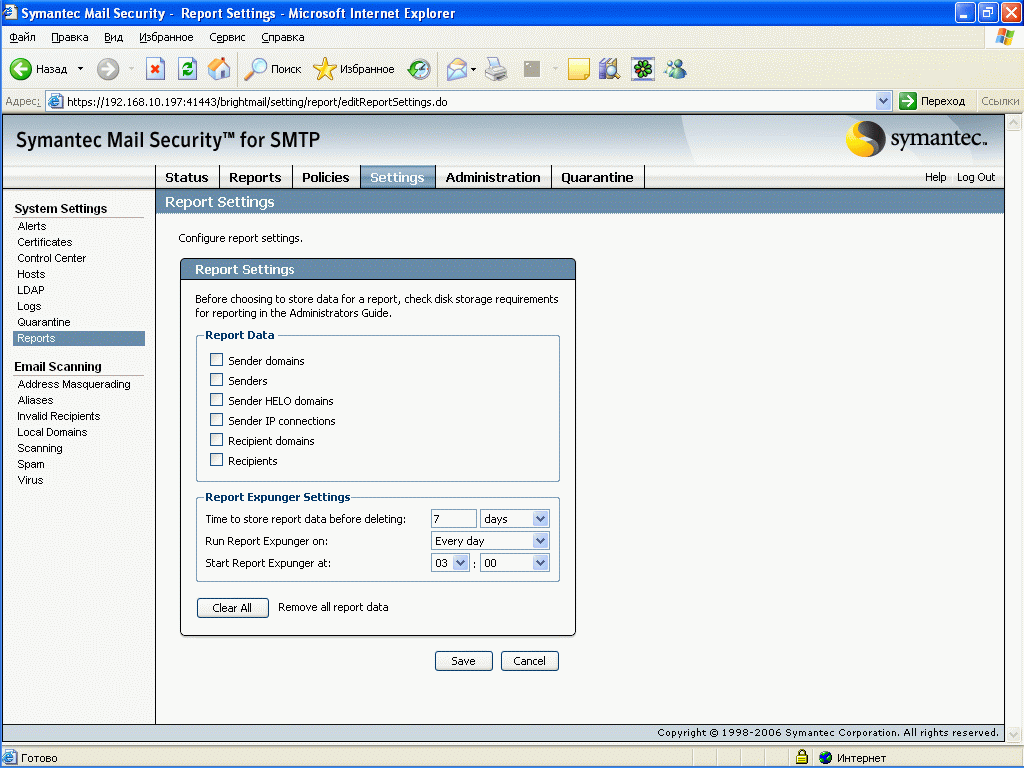Open Alerts in System Settings

coord(32,226)
